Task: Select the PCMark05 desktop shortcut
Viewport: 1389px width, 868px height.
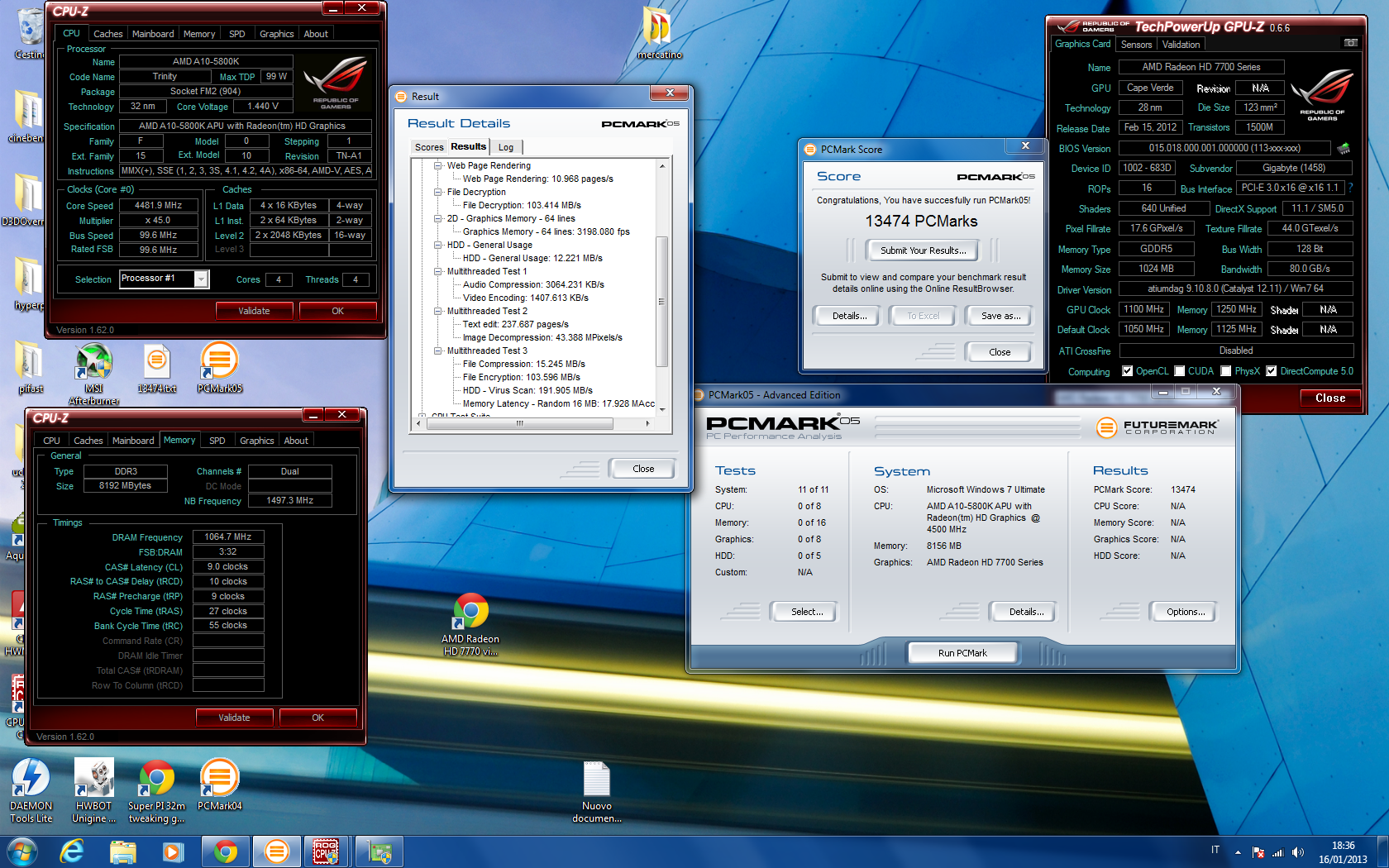Action: click(x=220, y=369)
